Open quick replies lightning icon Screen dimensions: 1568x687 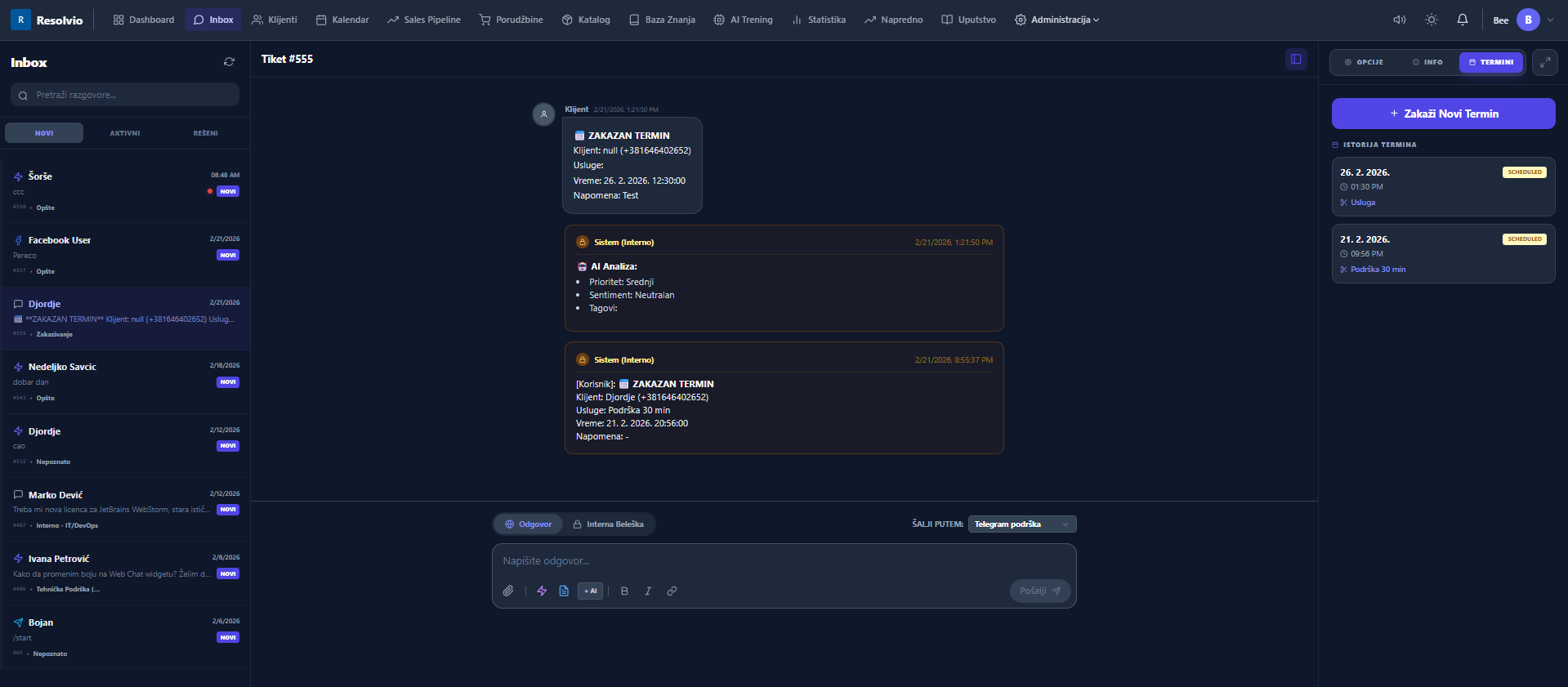(x=542, y=591)
